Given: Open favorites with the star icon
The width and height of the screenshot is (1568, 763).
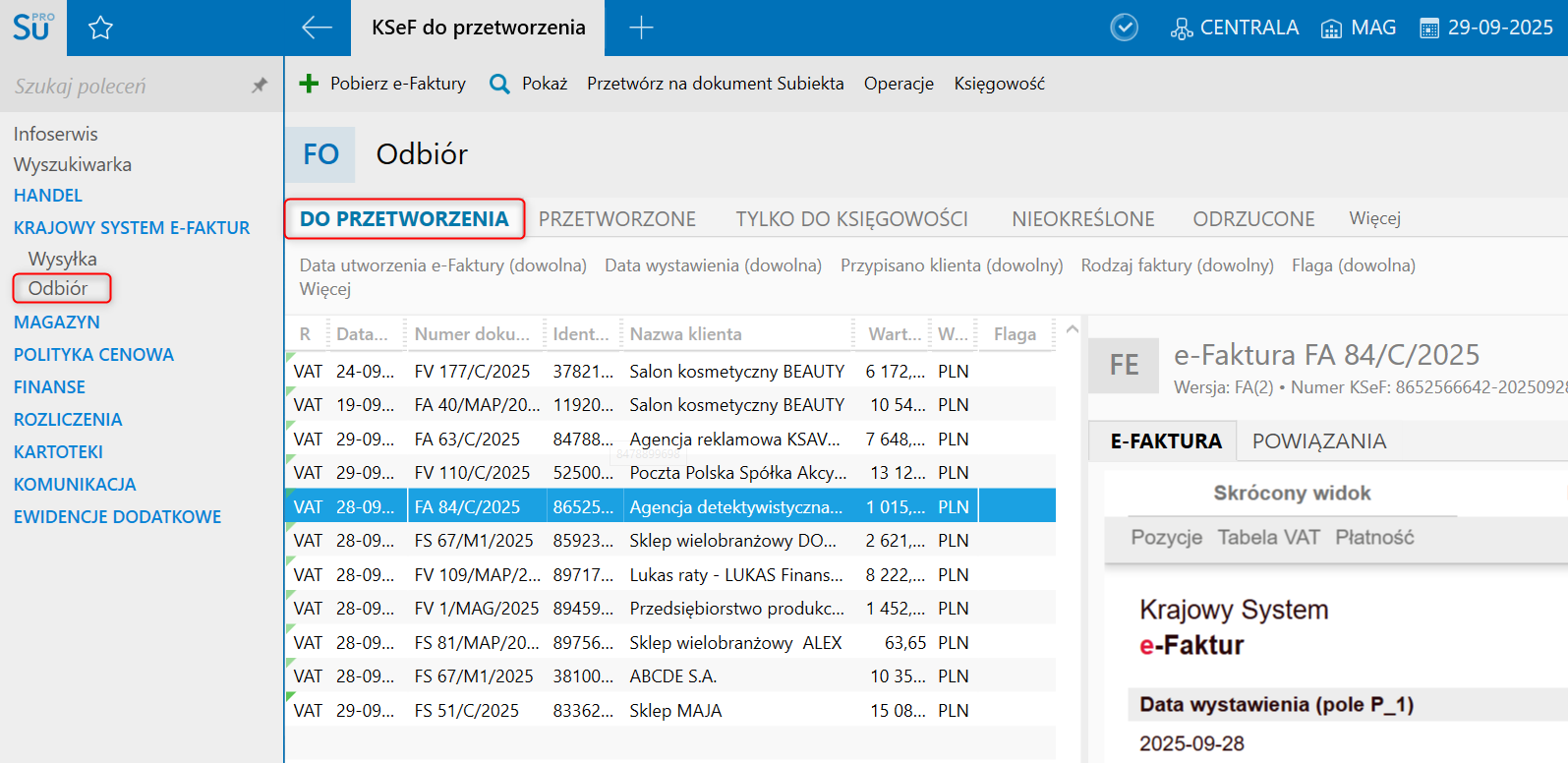Looking at the screenshot, I should [100, 28].
